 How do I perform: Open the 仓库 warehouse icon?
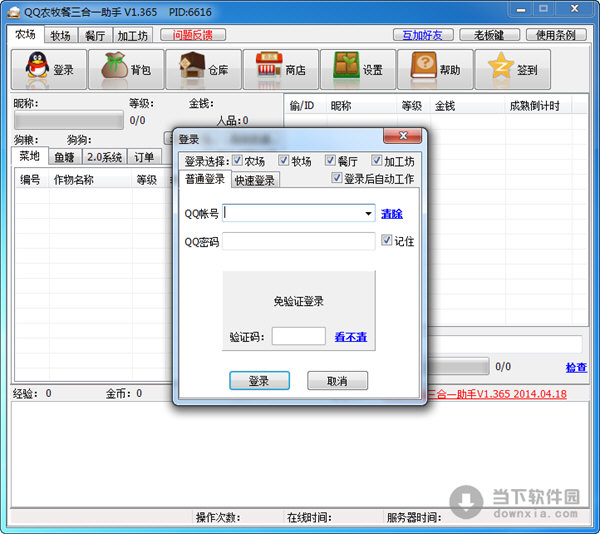click(204, 69)
